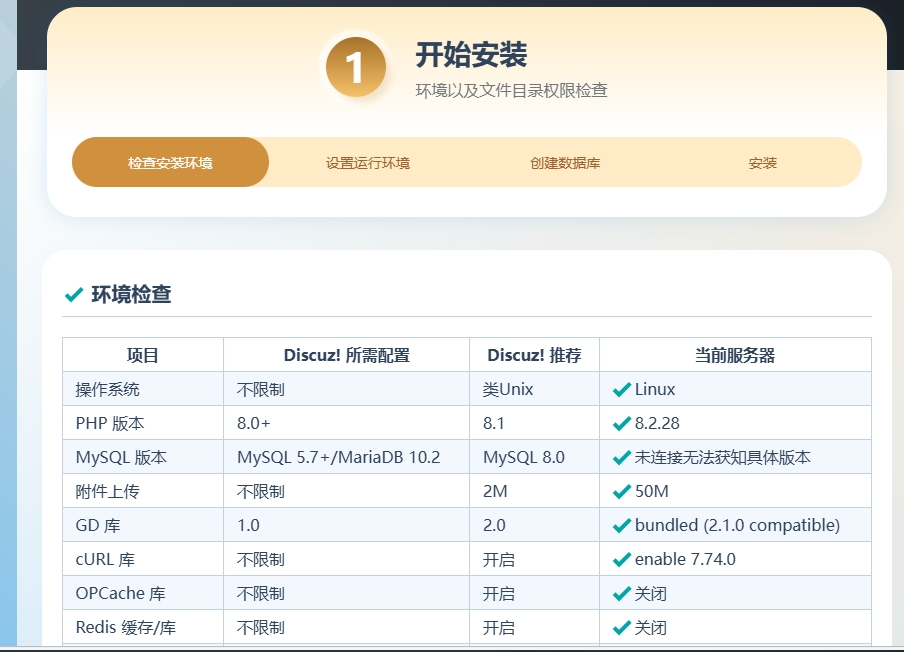Switch to the 设置运行环境 step
Viewport: 904px width, 652px height.
(367, 163)
